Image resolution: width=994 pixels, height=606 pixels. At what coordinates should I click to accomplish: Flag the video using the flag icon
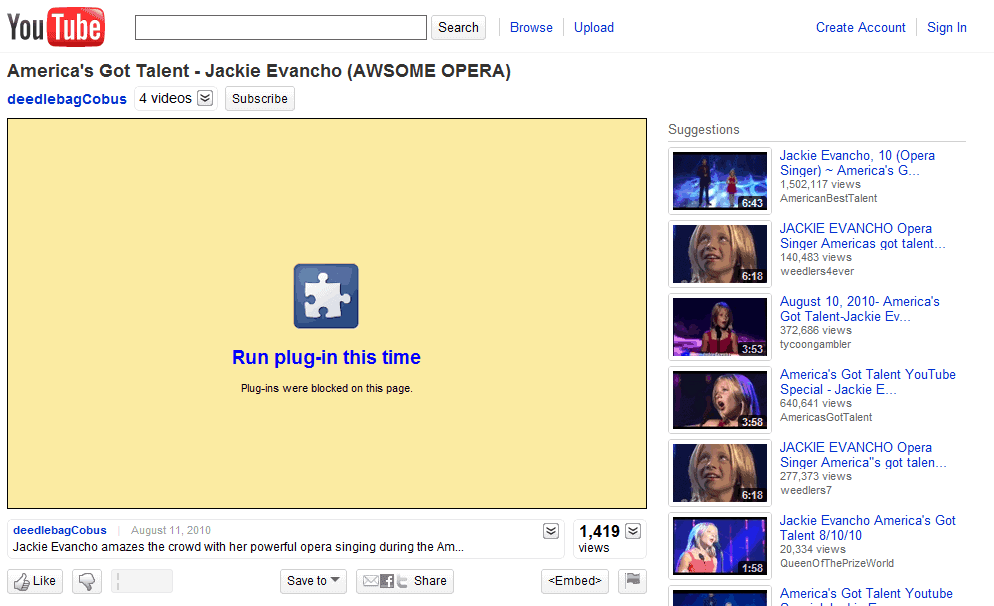pos(632,580)
